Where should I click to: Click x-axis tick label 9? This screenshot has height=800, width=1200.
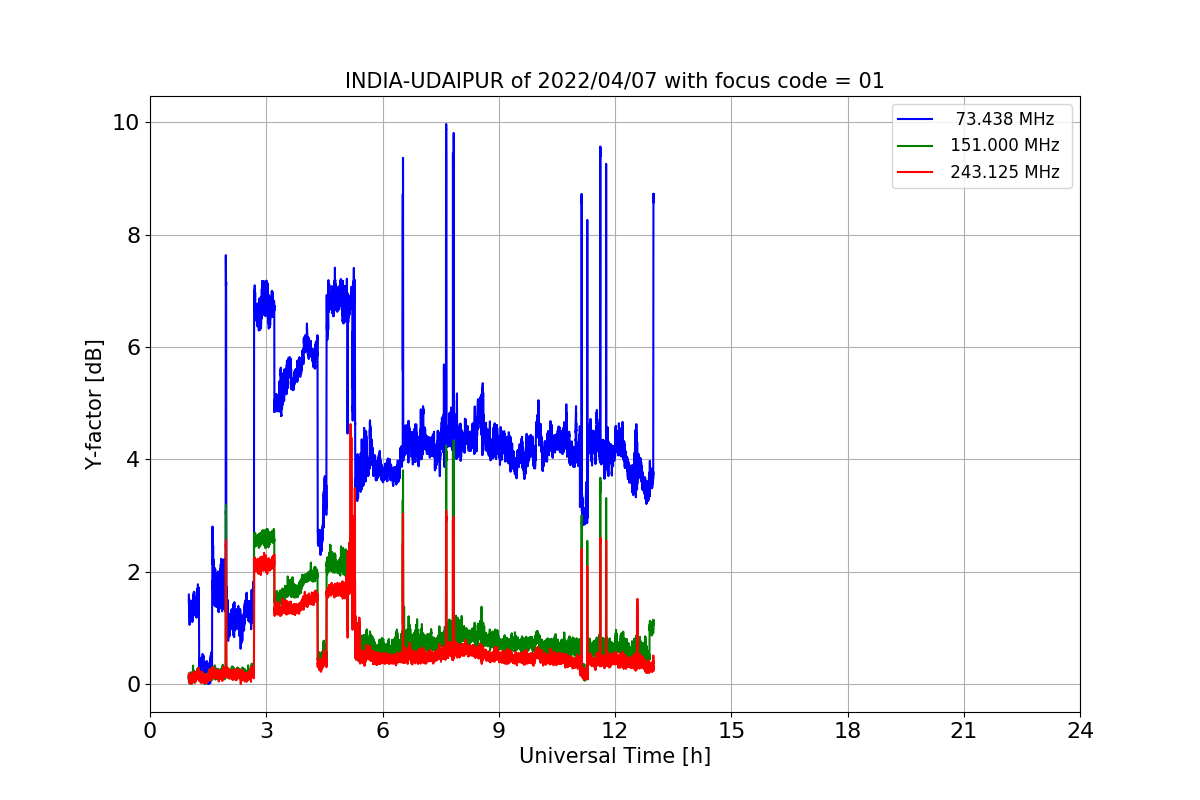coord(499,731)
